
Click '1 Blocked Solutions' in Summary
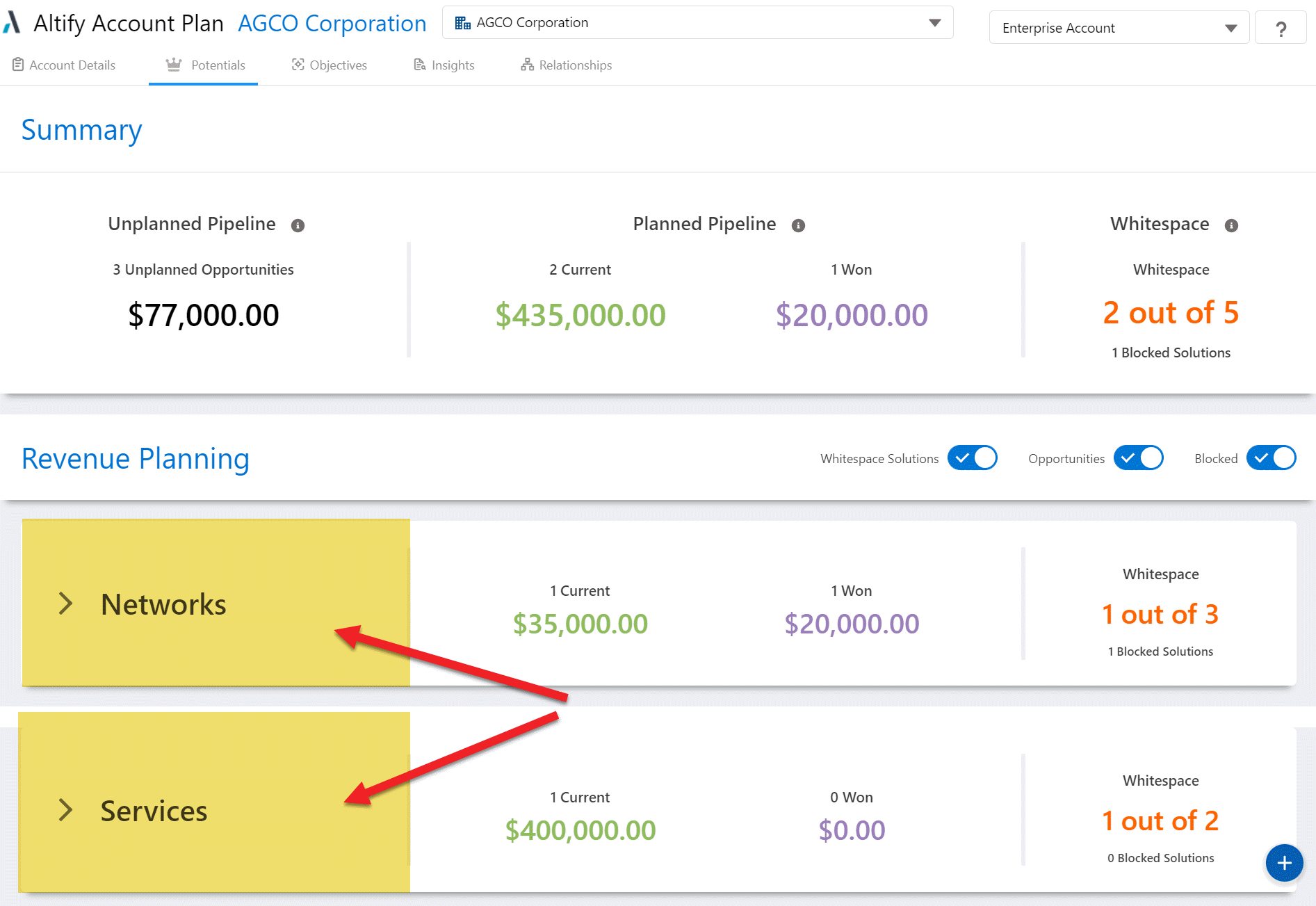(x=1171, y=353)
